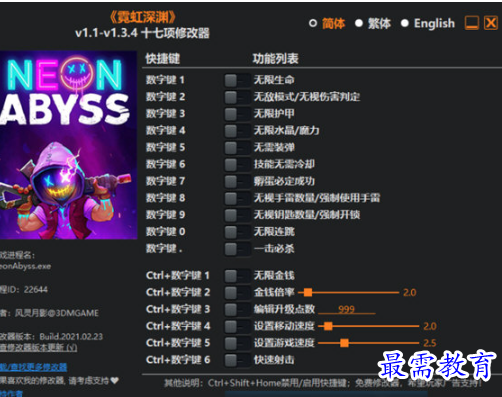Click 设置移动速度 value 2.0

pos(430,326)
